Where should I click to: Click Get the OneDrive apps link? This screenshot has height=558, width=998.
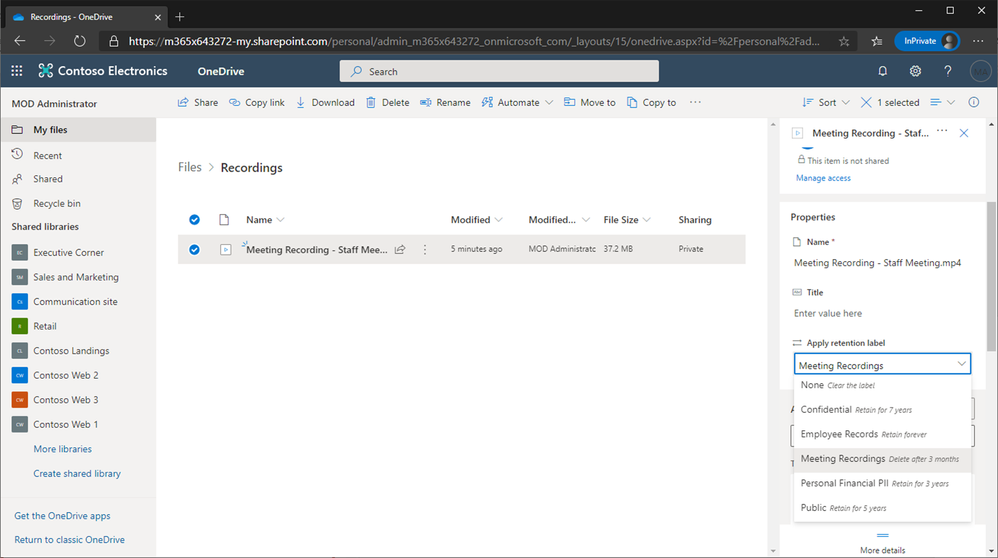coord(62,515)
